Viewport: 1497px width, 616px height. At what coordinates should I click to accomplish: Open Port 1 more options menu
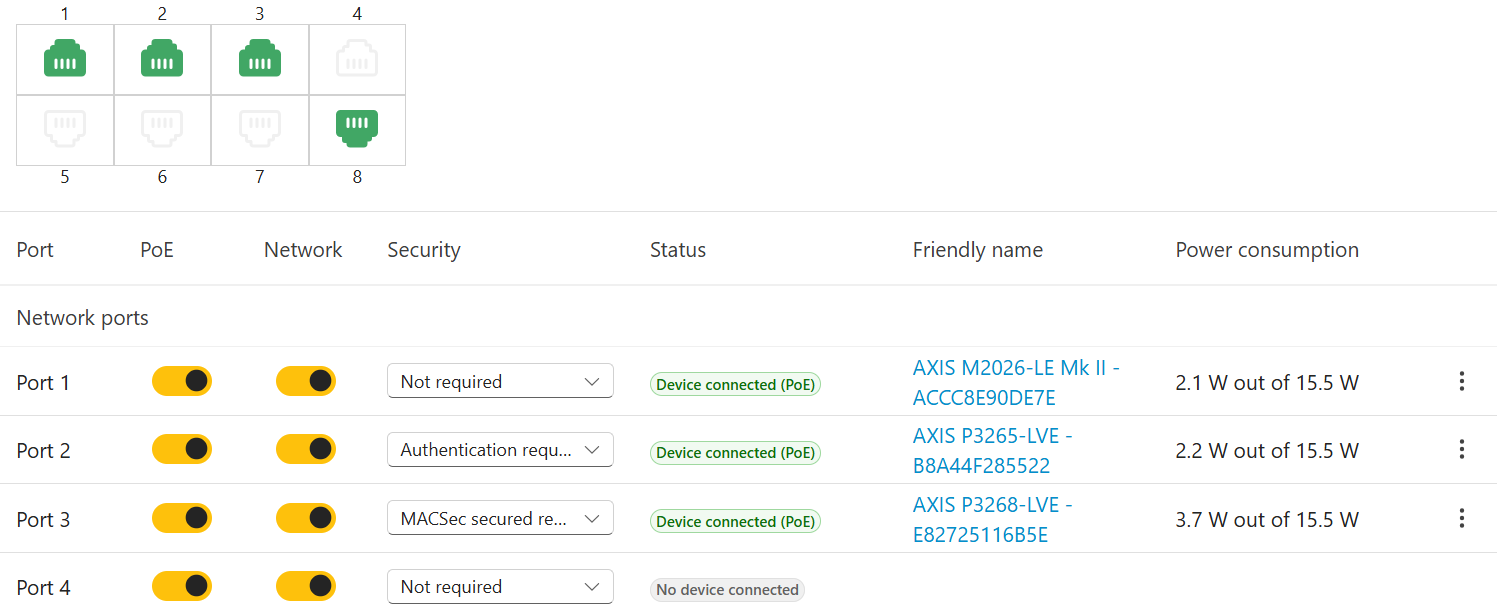click(x=1462, y=381)
